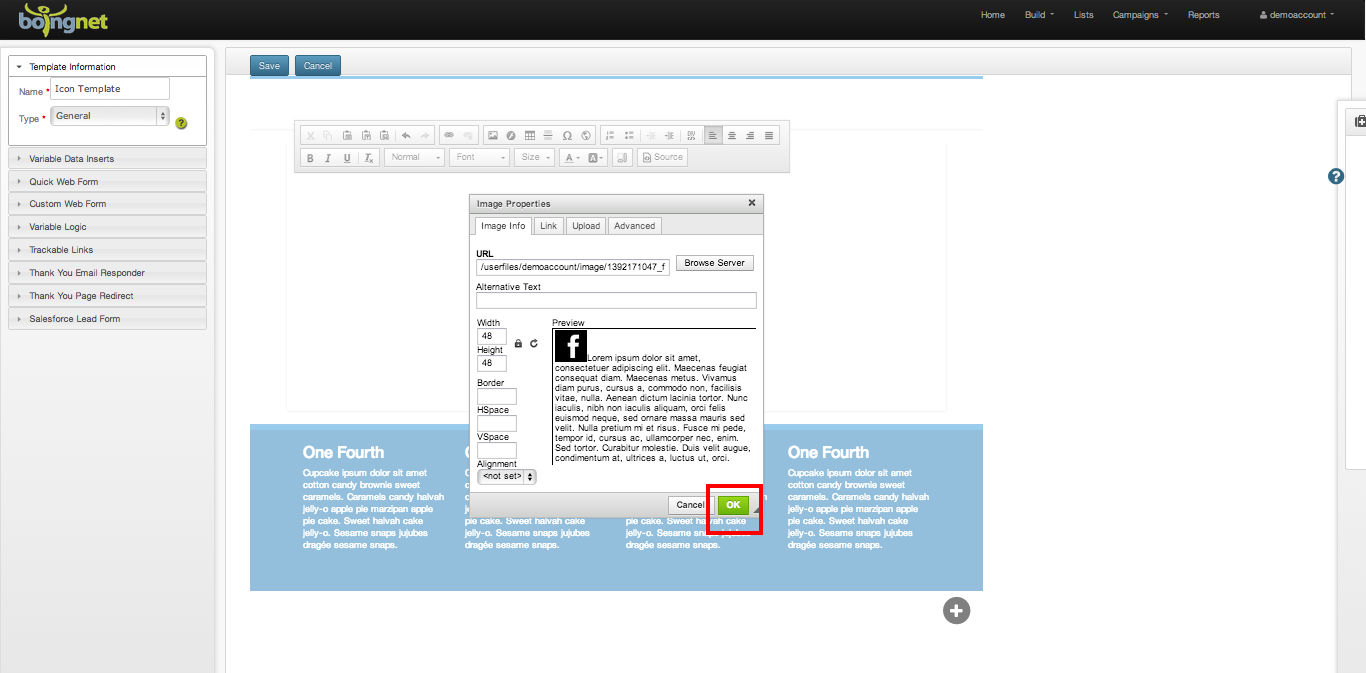Click the Cut icon in the editor toolbar
The width and height of the screenshot is (1366, 673).
310,135
